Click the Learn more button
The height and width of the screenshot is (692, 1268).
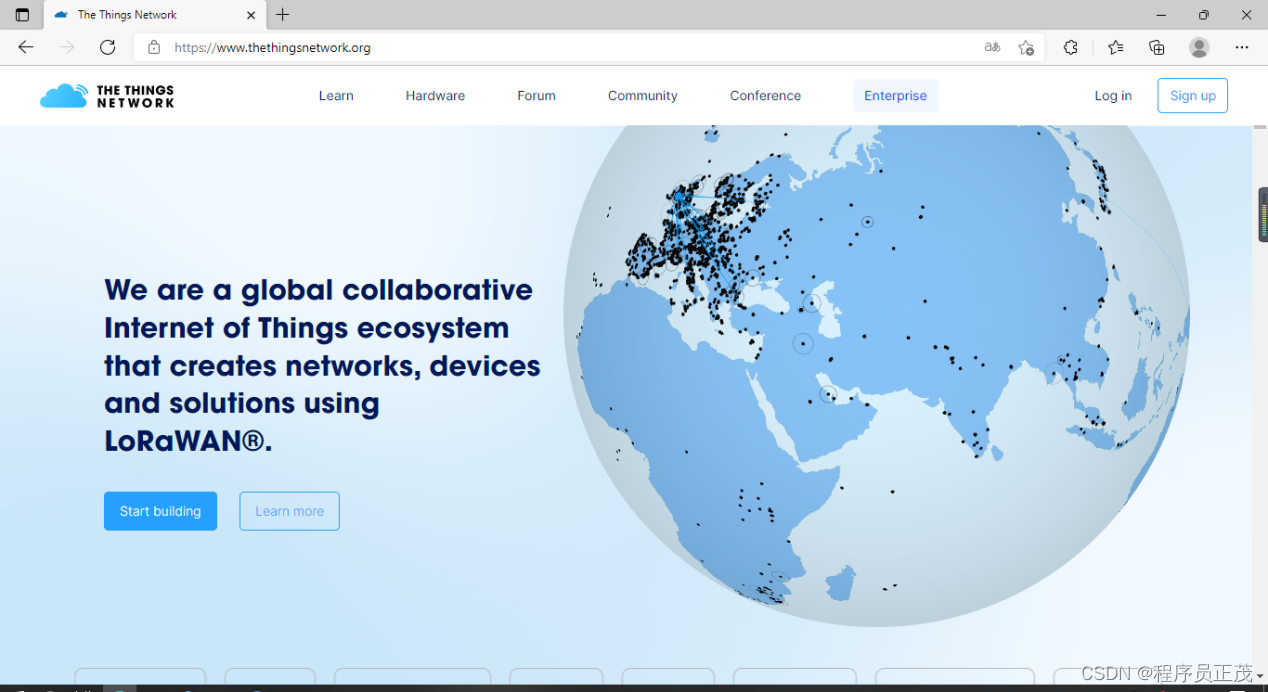(289, 511)
